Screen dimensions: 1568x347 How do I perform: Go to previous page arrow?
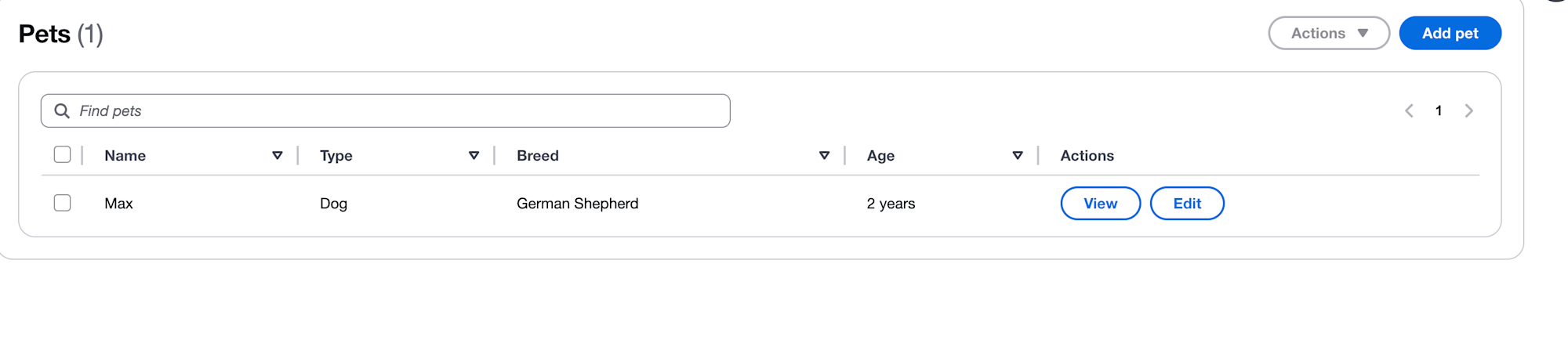[1409, 111]
